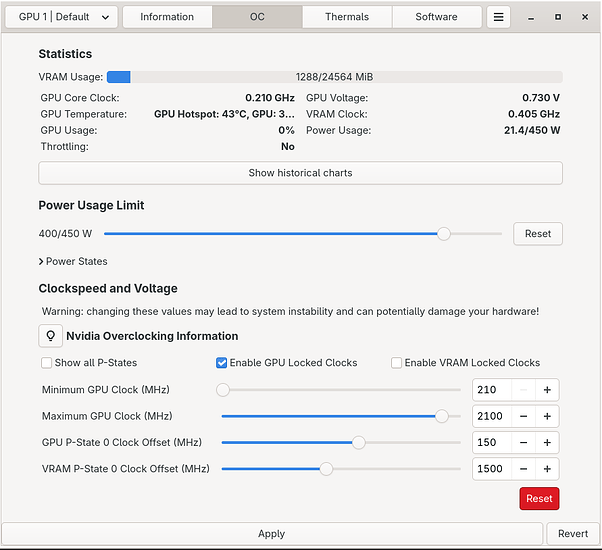
Task: Open the hamburger main menu
Action: pos(498,17)
